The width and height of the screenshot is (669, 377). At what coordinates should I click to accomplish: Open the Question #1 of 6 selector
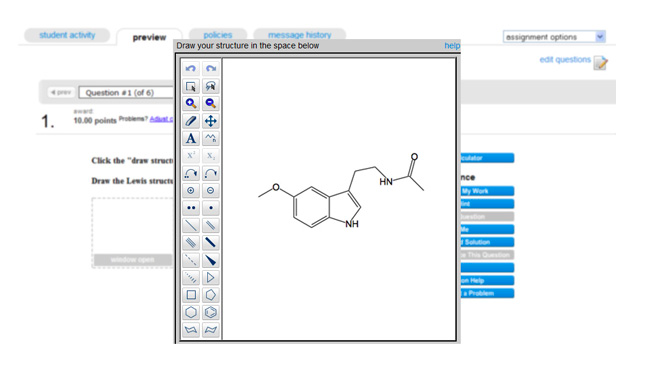pos(126,93)
